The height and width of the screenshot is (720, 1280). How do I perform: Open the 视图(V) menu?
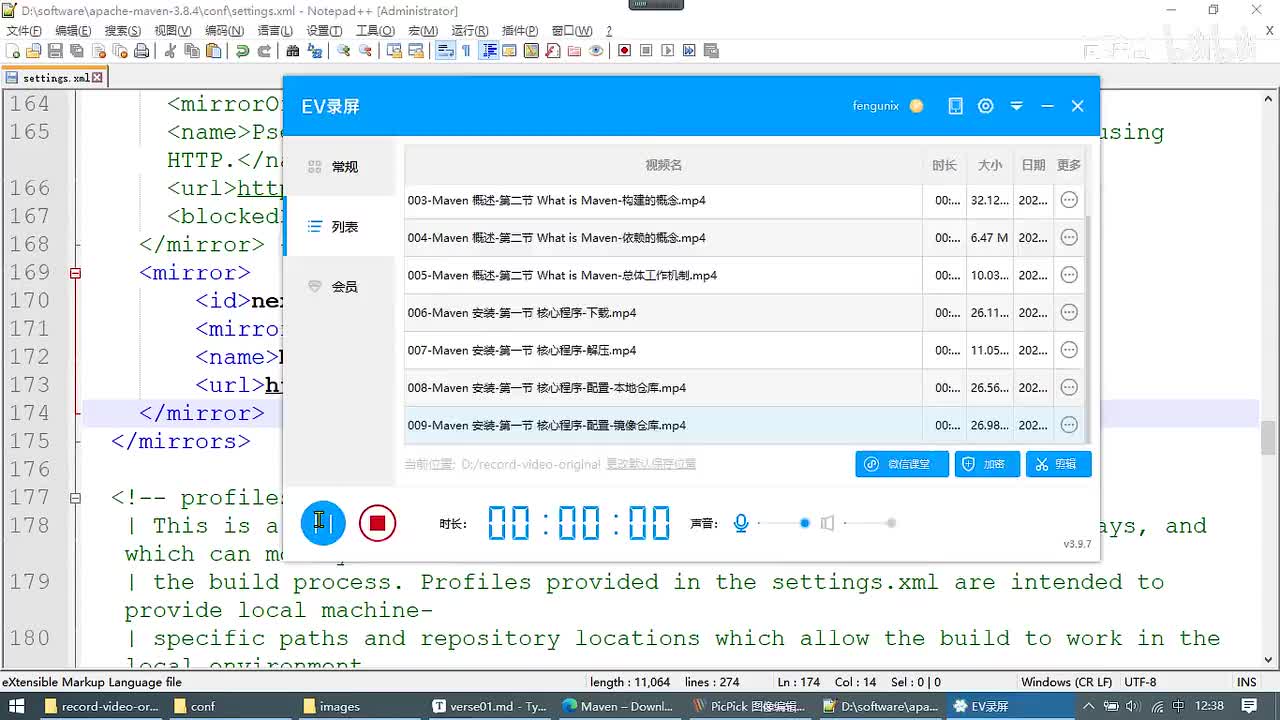pyautogui.click(x=173, y=31)
